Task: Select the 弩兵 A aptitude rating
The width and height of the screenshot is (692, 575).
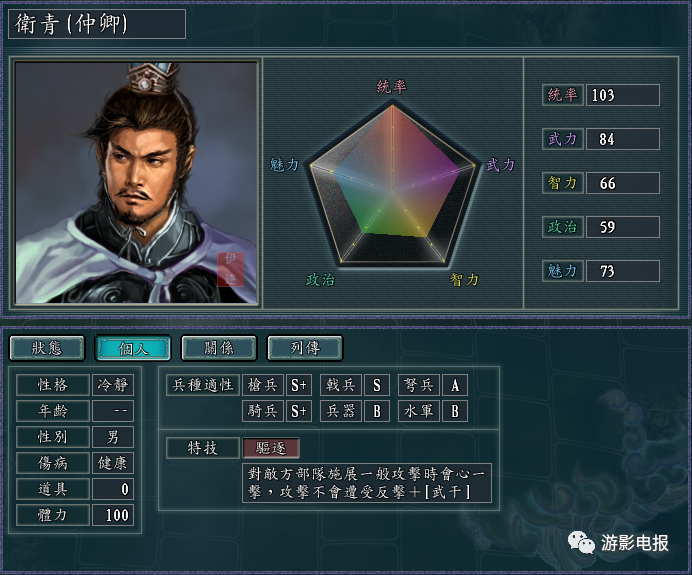Action: coord(455,385)
